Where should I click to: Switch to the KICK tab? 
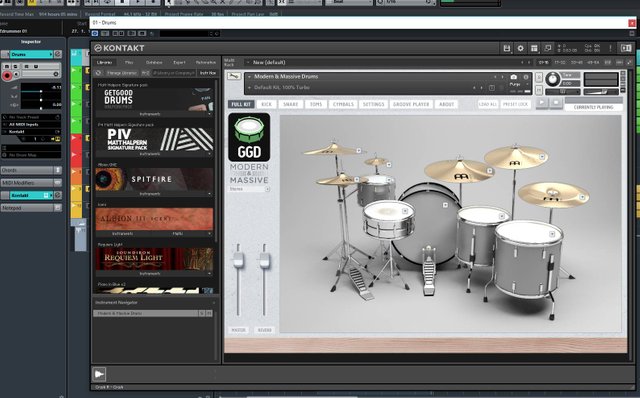point(267,105)
